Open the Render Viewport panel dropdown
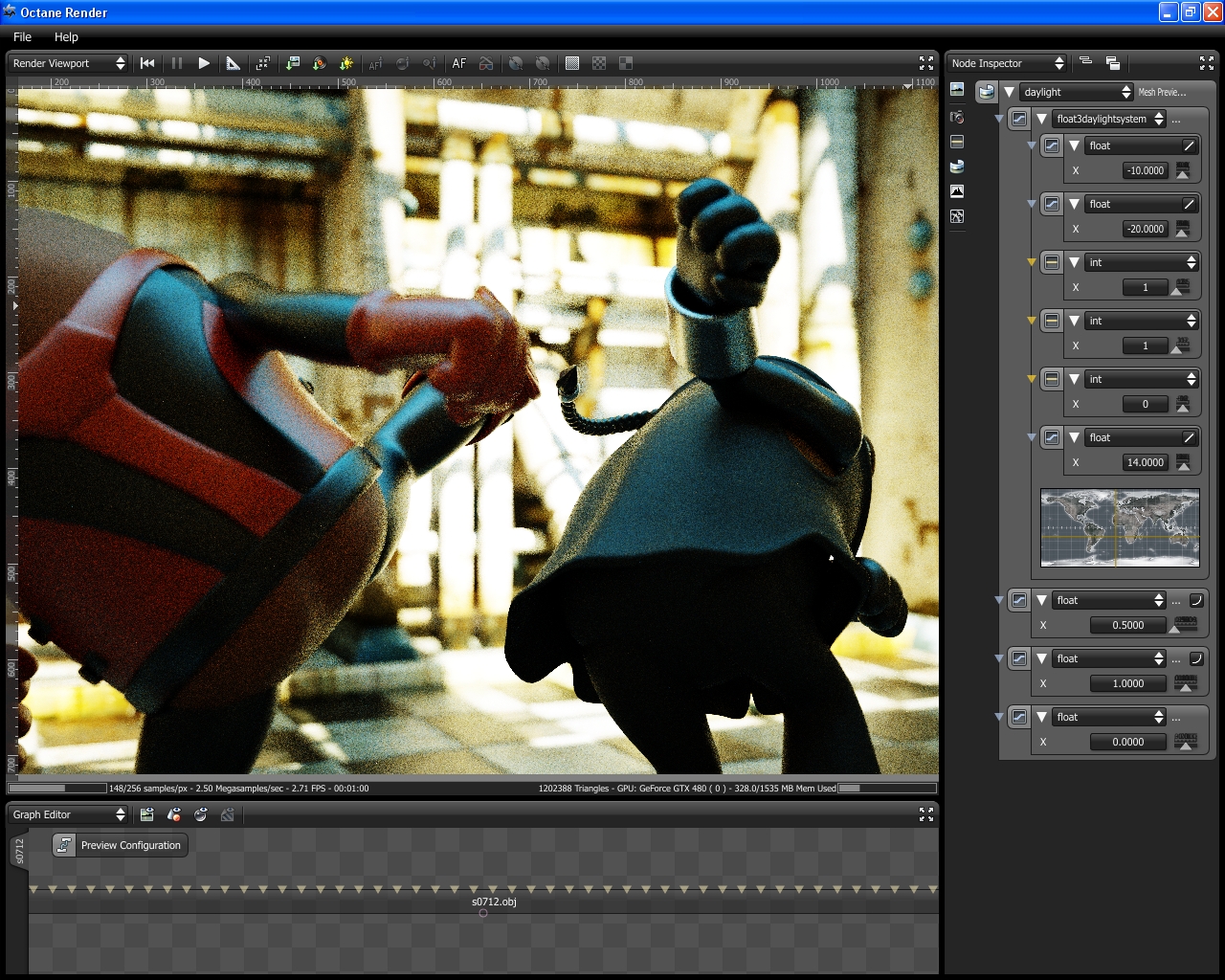Image resolution: width=1225 pixels, height=980 pixels. [x=69, y=63]
